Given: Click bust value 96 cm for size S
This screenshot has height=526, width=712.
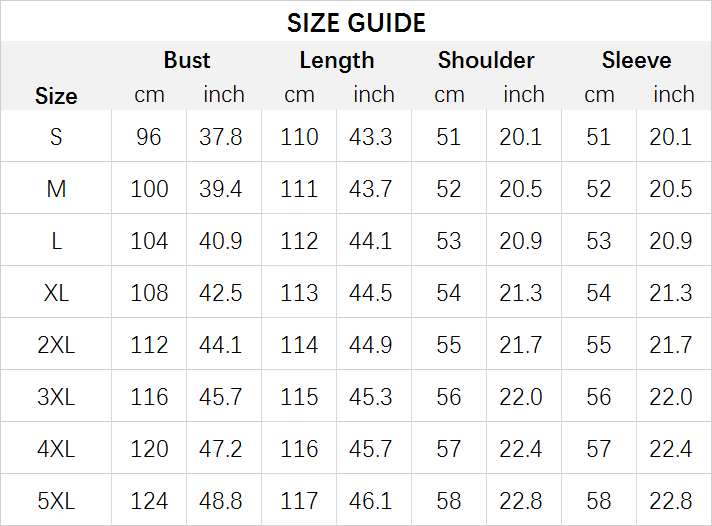Looking at the screenshot, I should (149, 137).
